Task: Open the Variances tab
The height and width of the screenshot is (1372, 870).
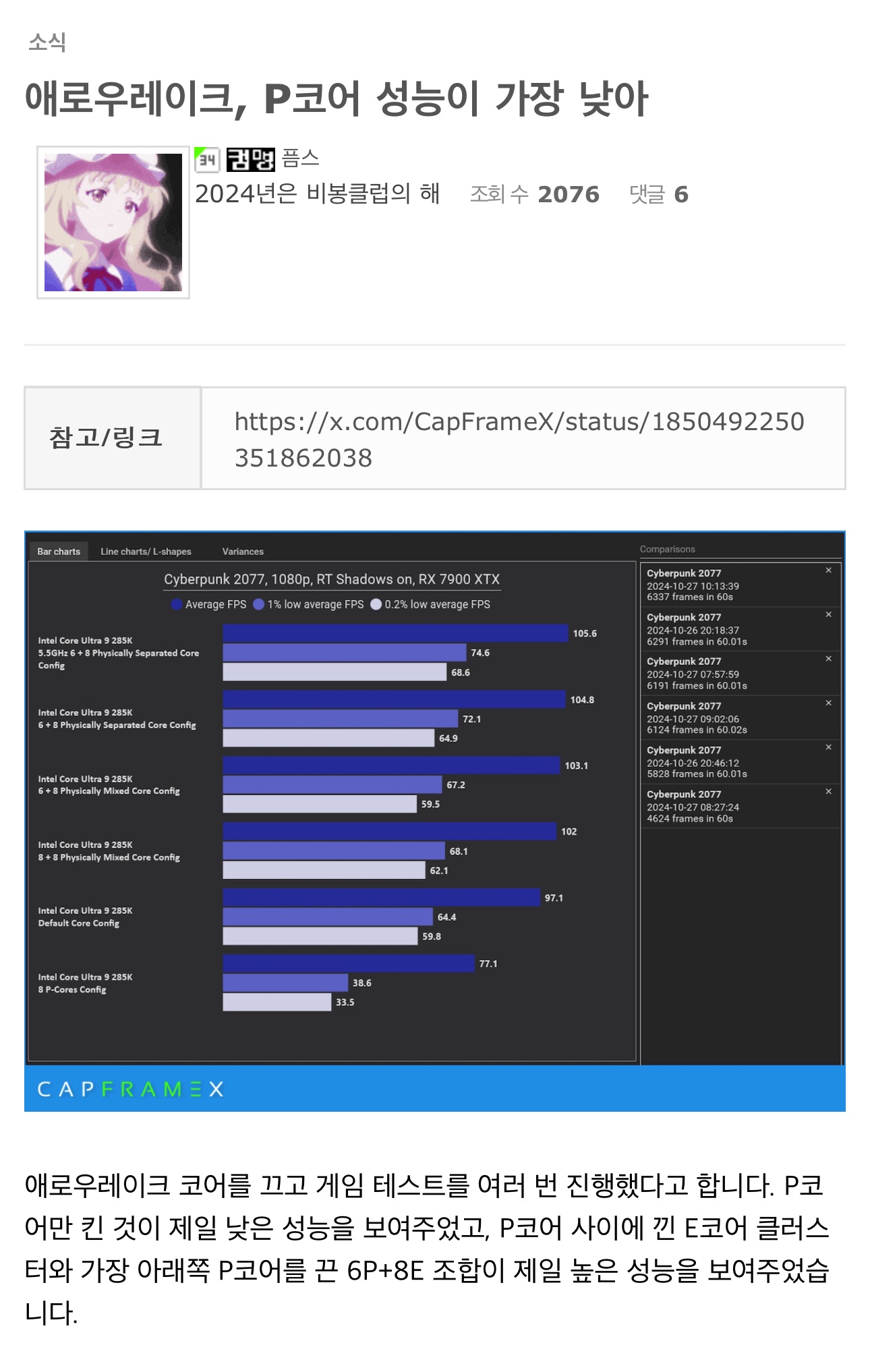Action: pos(243,551)
